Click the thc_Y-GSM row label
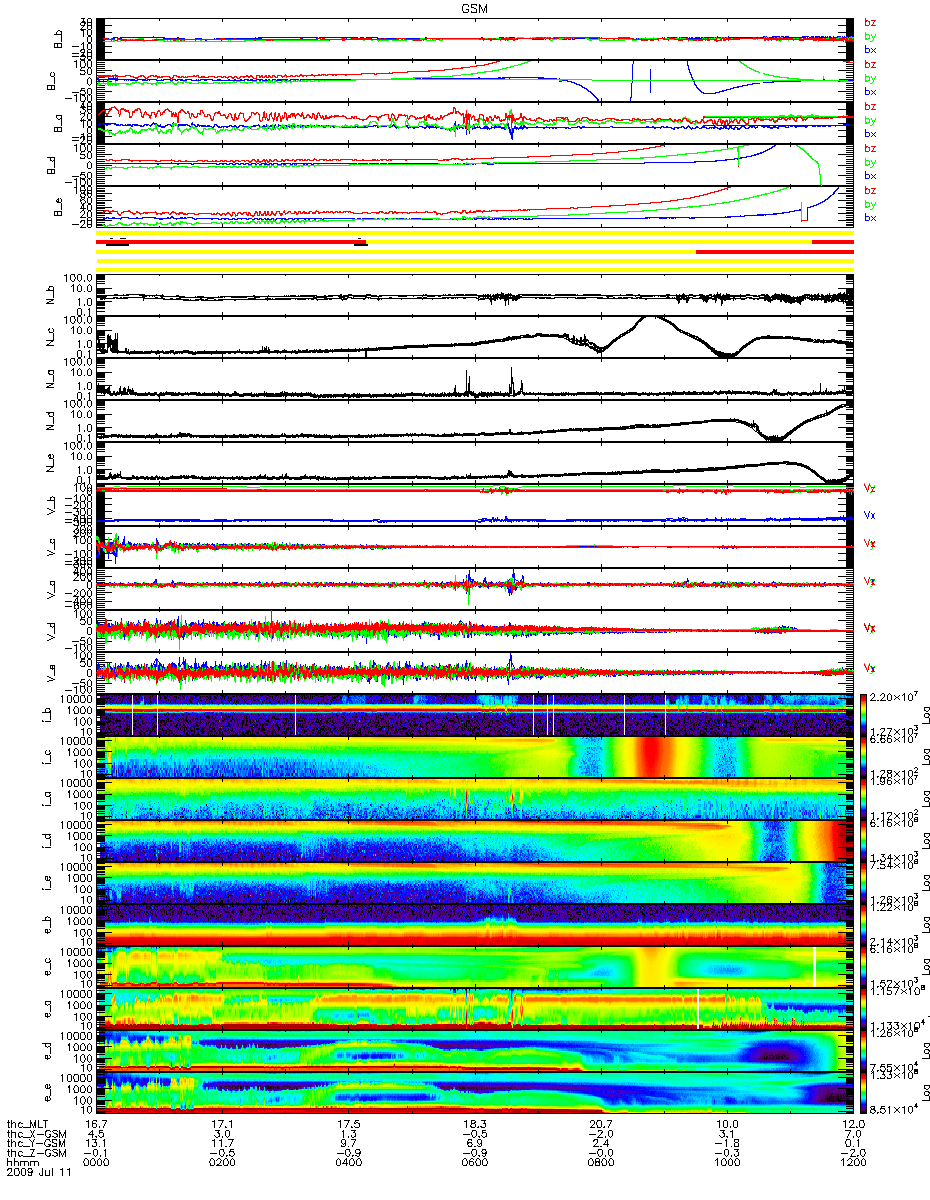The image size is (930, 1200). [37, 1143]
